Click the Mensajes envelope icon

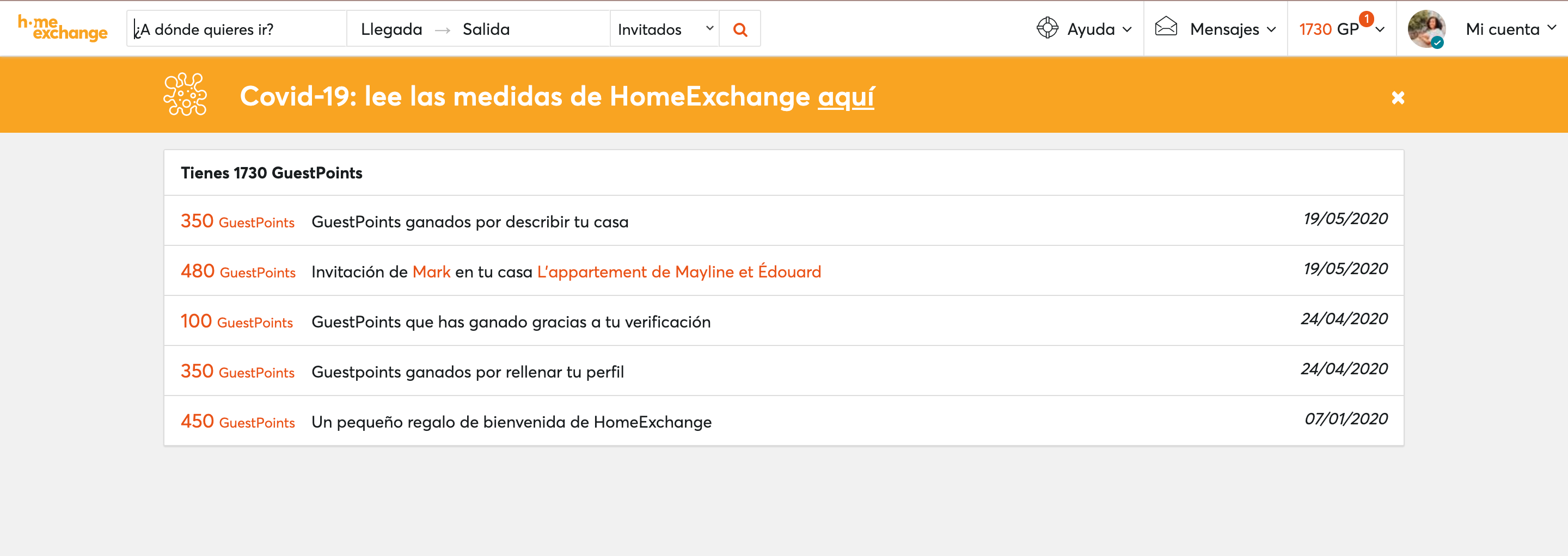1166,27
